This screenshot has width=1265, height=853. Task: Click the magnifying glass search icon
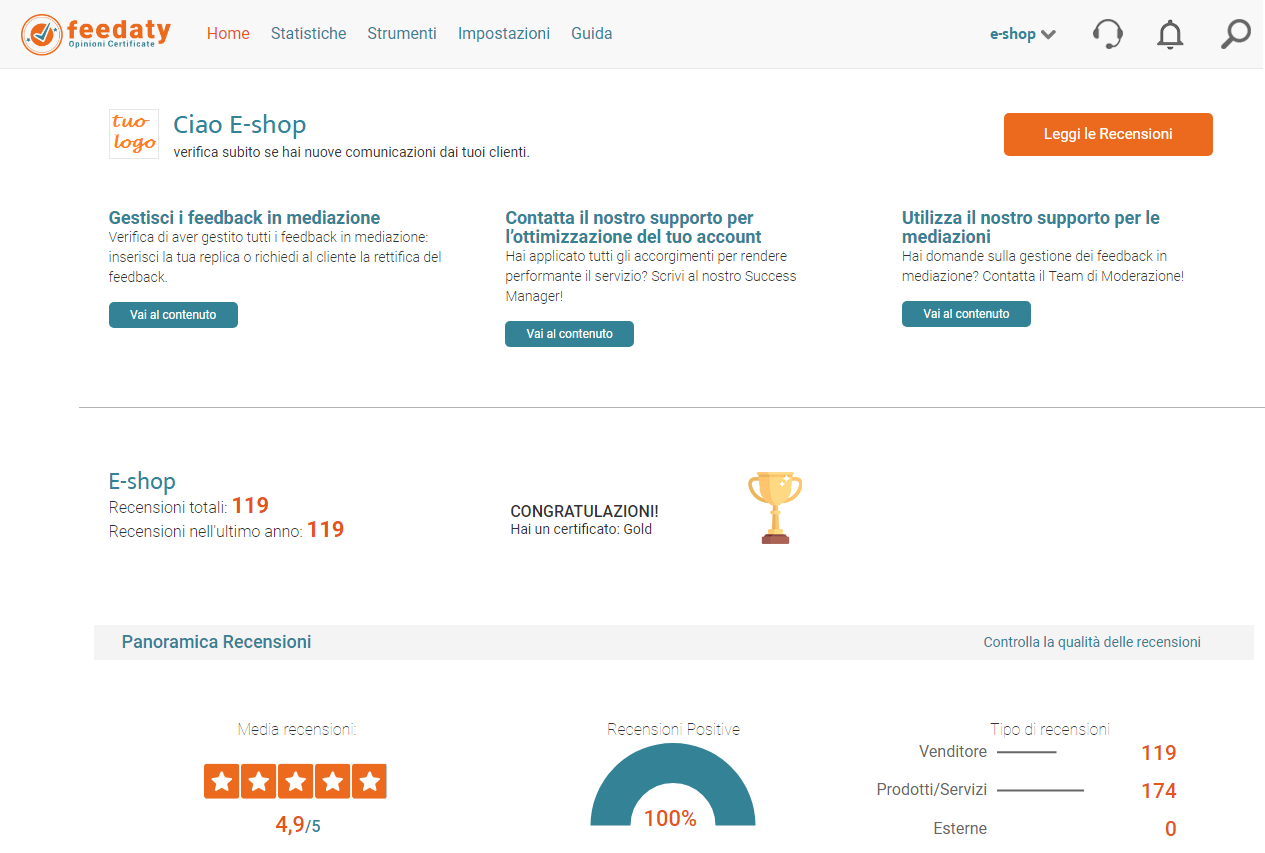[1235, 34]
